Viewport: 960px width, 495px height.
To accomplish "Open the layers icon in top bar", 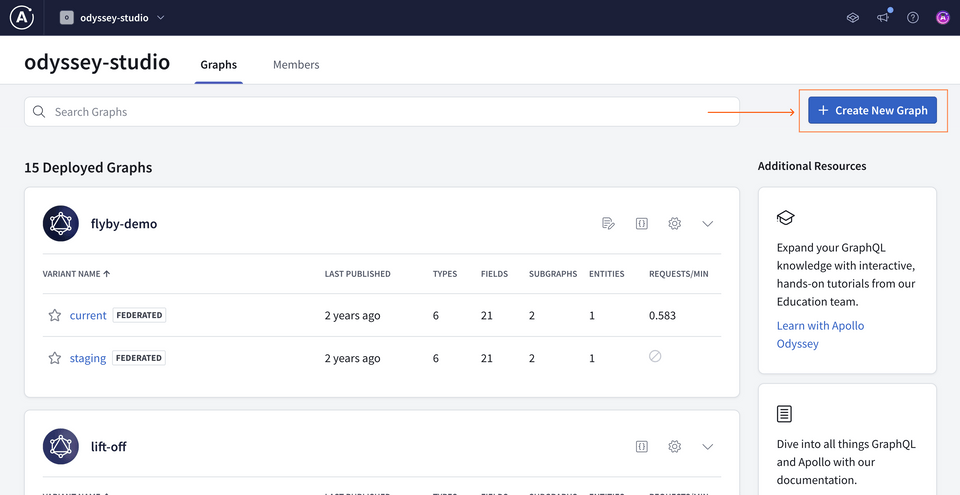I will pos(852,18).
